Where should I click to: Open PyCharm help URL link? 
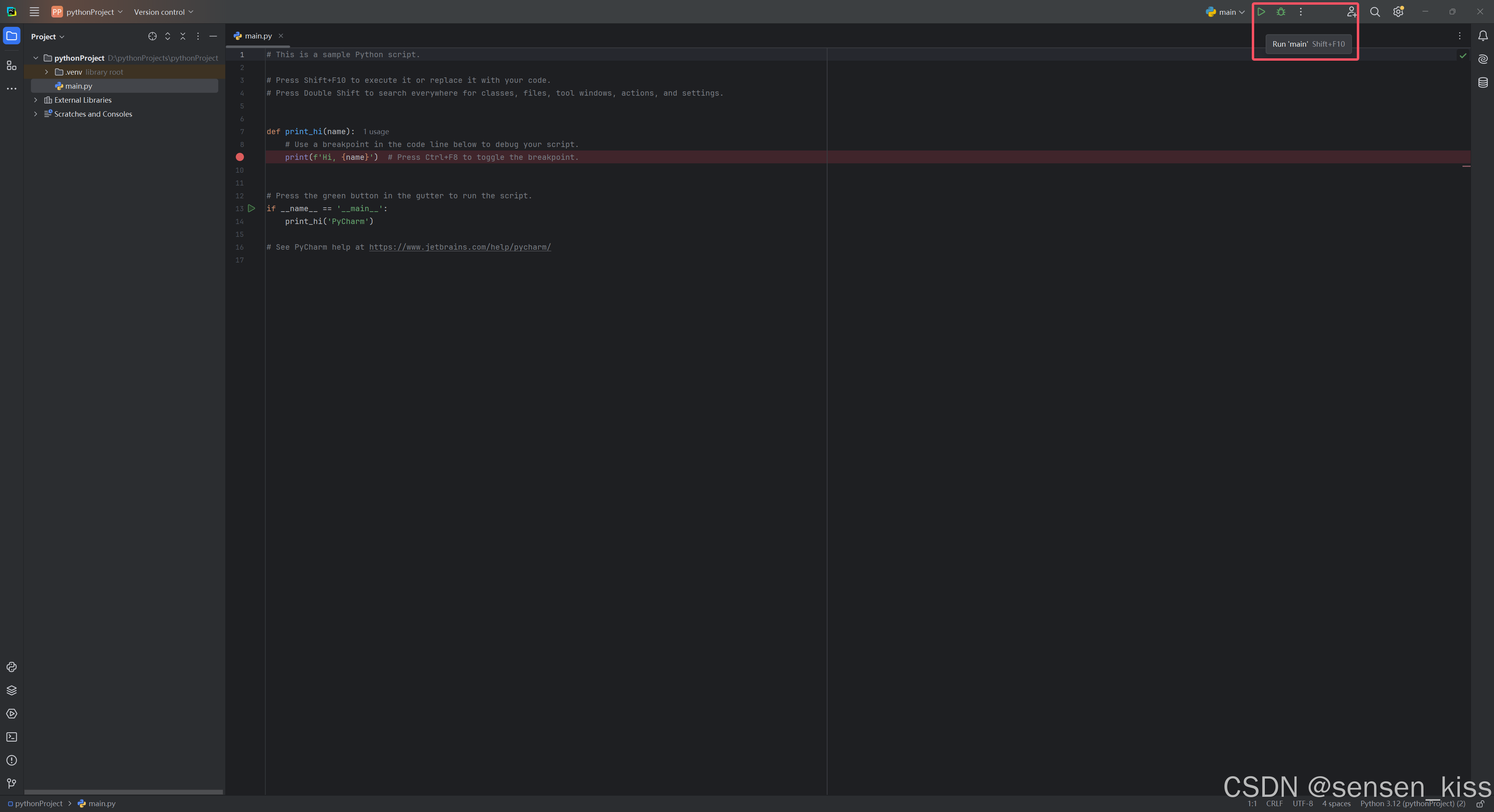[460, 247]
